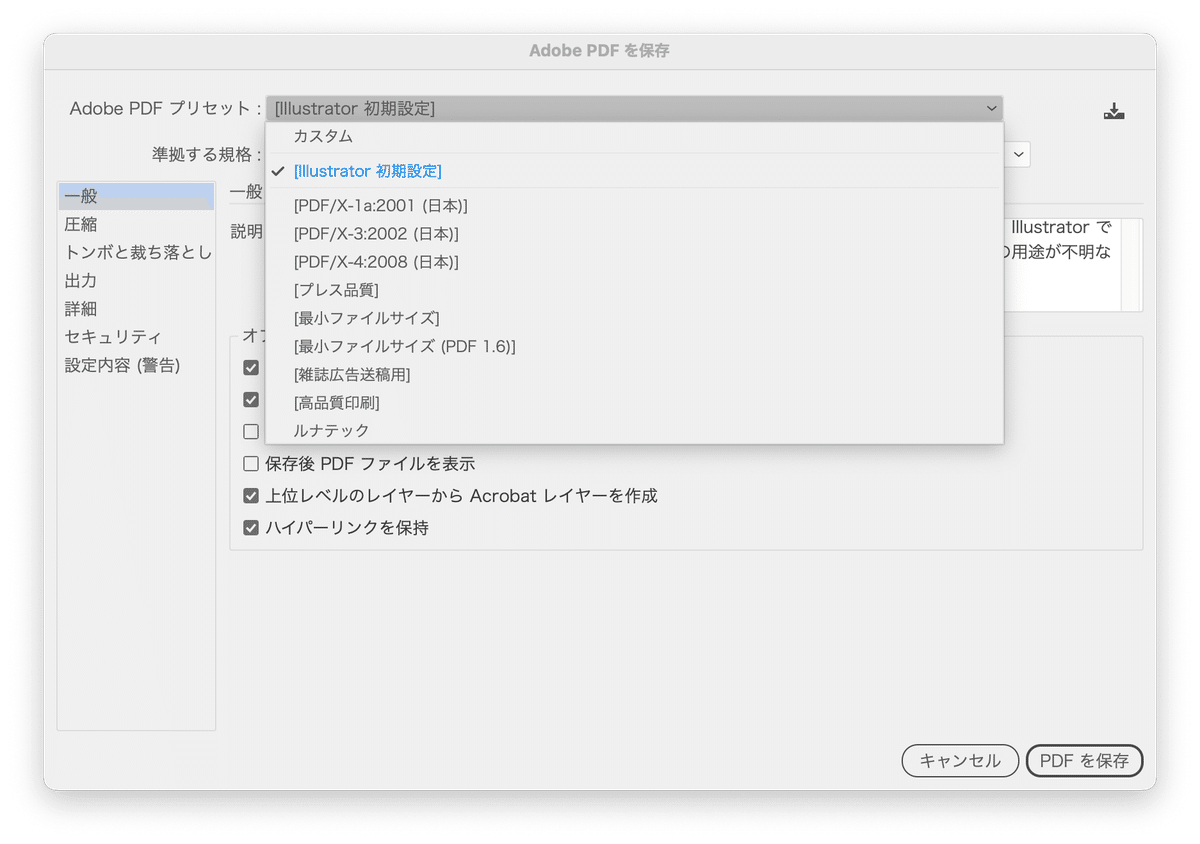Open the 圧縮 category
The width and height of the screenshot is (1200, 844).
coord(136,224)
